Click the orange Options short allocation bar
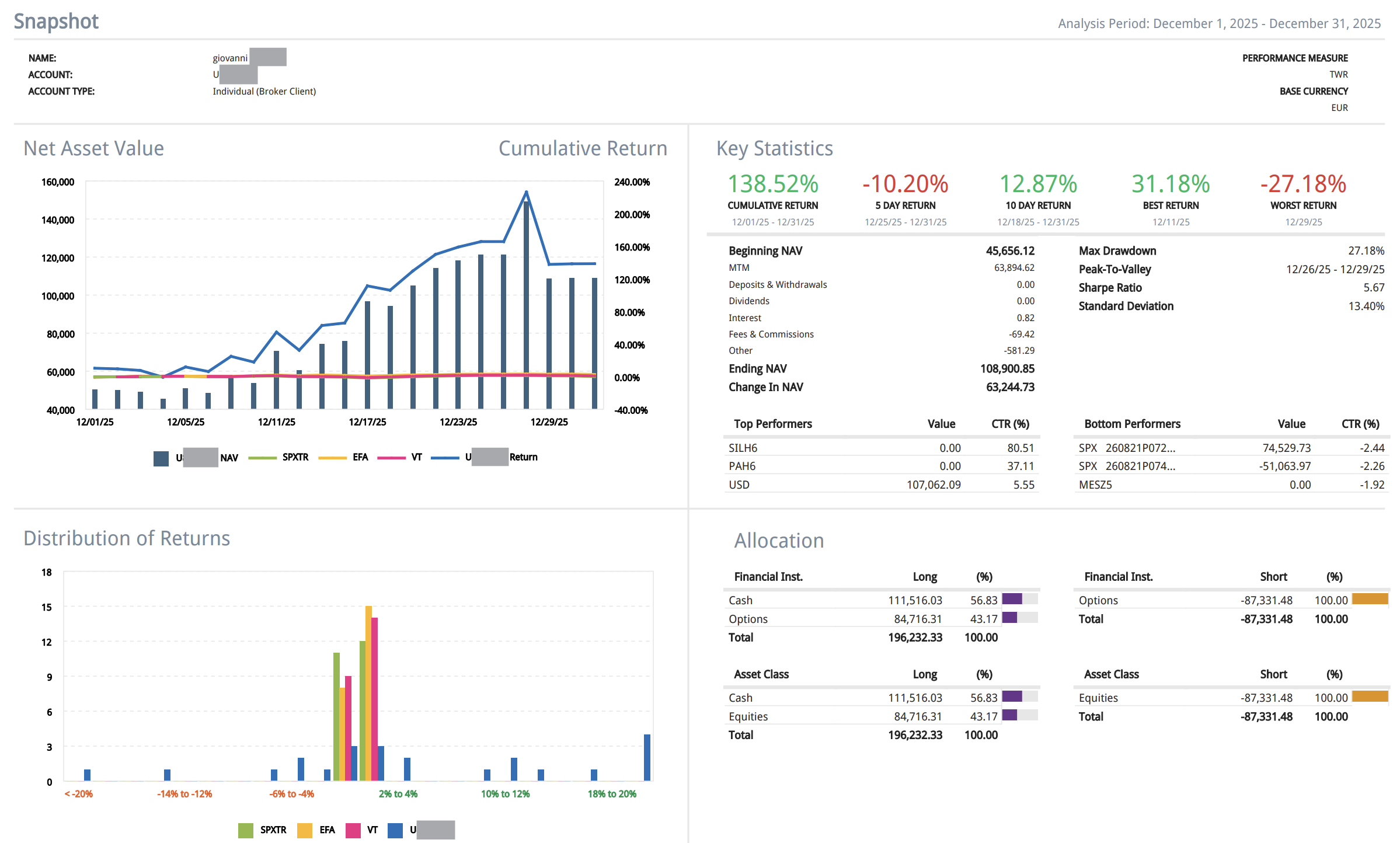 (1370, 599)
